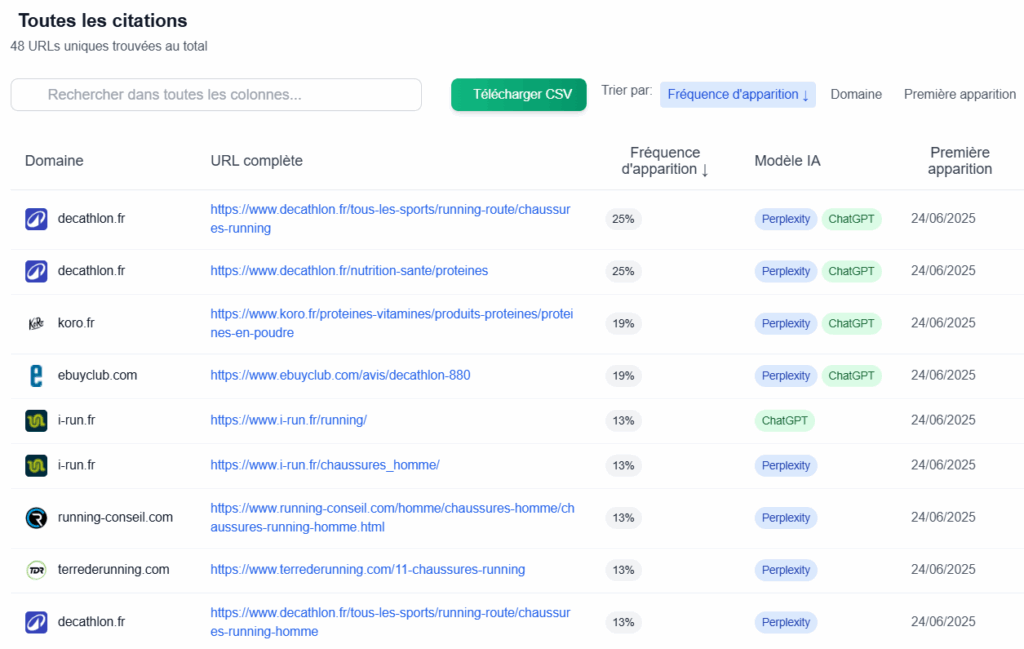Click the "Toutes les citations" heading
This screenshot has width=1024, height=649.
point(103,21)
